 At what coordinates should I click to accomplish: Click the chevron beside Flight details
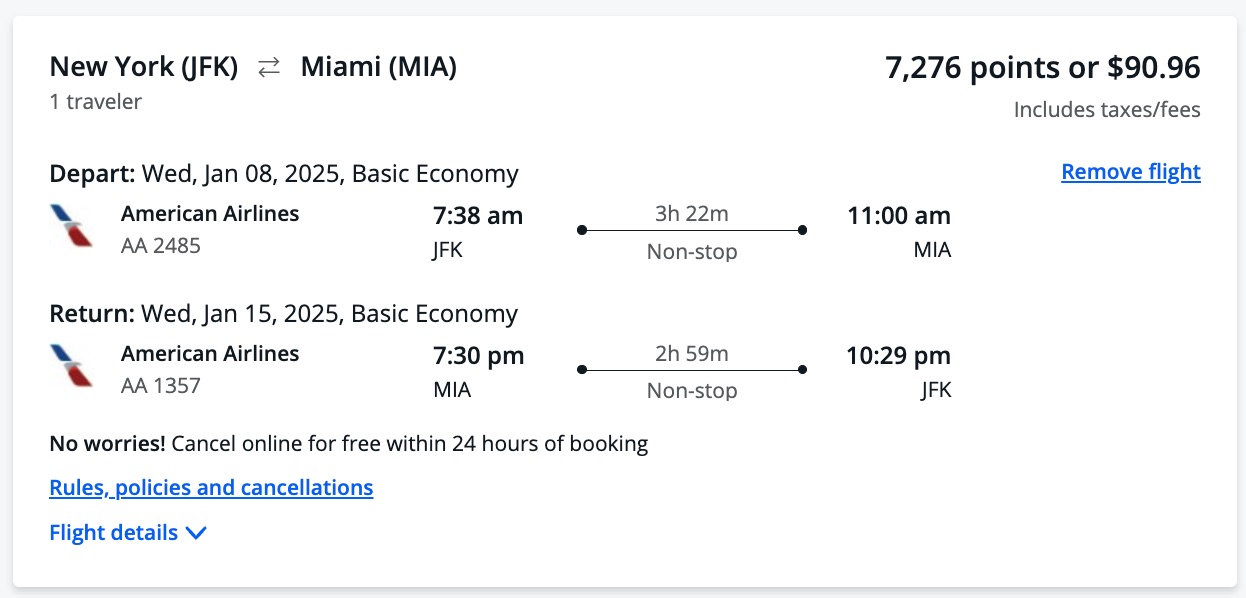(196, 532)
